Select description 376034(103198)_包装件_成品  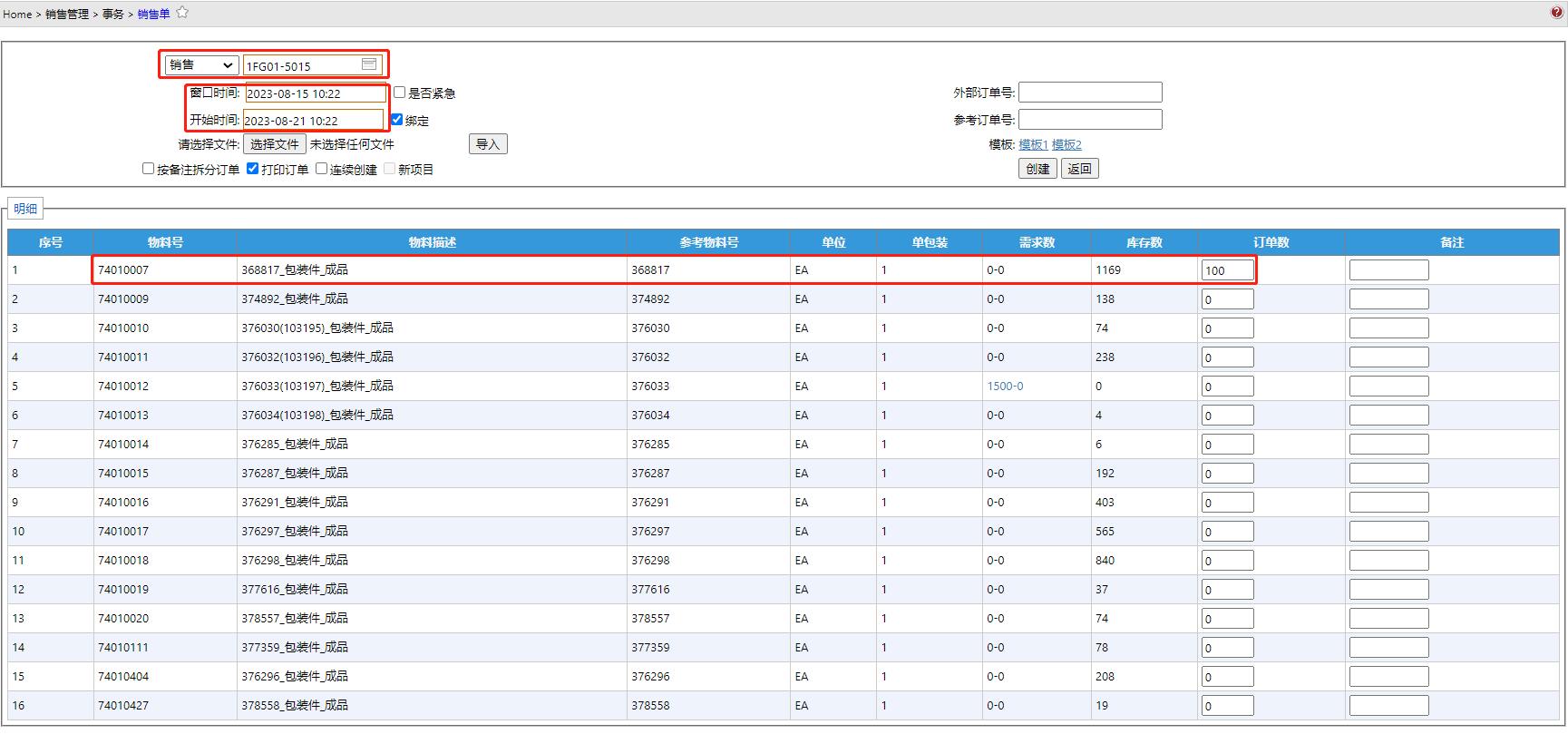point(317,416)
